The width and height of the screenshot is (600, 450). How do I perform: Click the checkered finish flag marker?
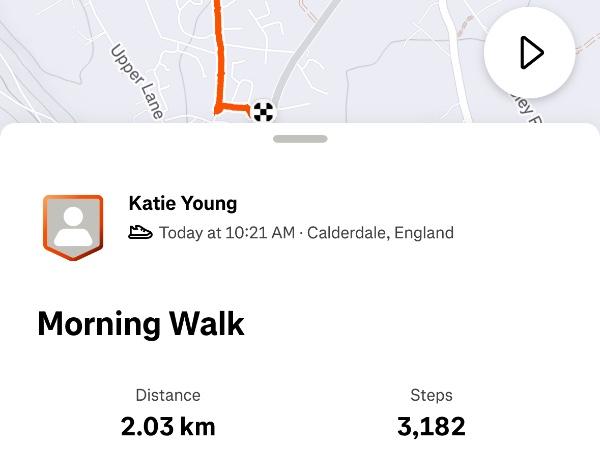pos(264,110)
